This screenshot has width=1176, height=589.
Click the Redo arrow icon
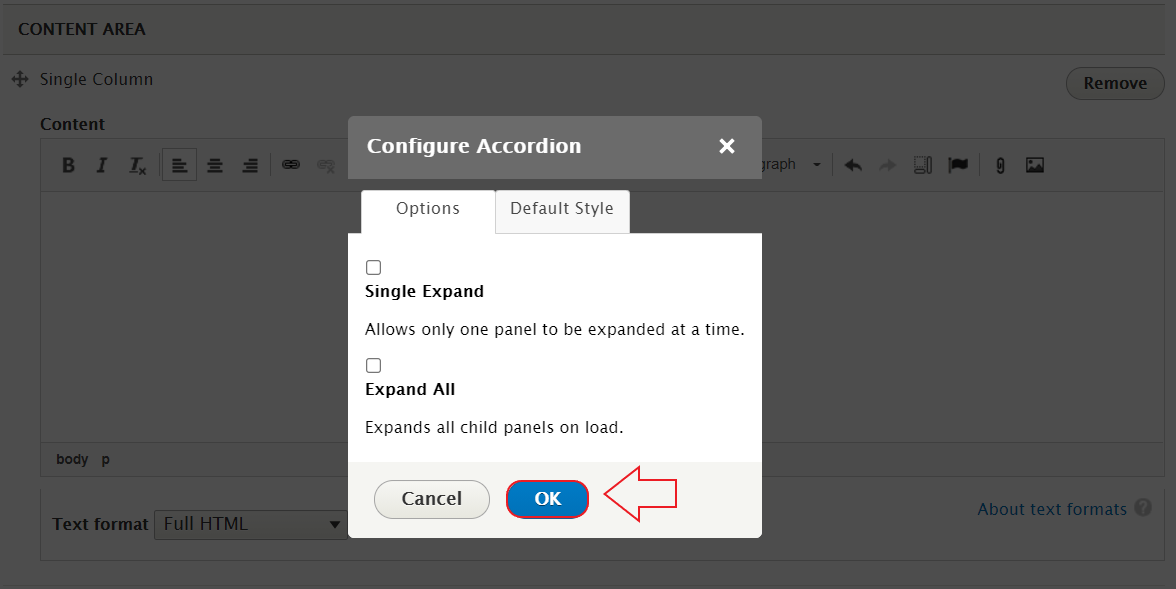coord(887,164)
